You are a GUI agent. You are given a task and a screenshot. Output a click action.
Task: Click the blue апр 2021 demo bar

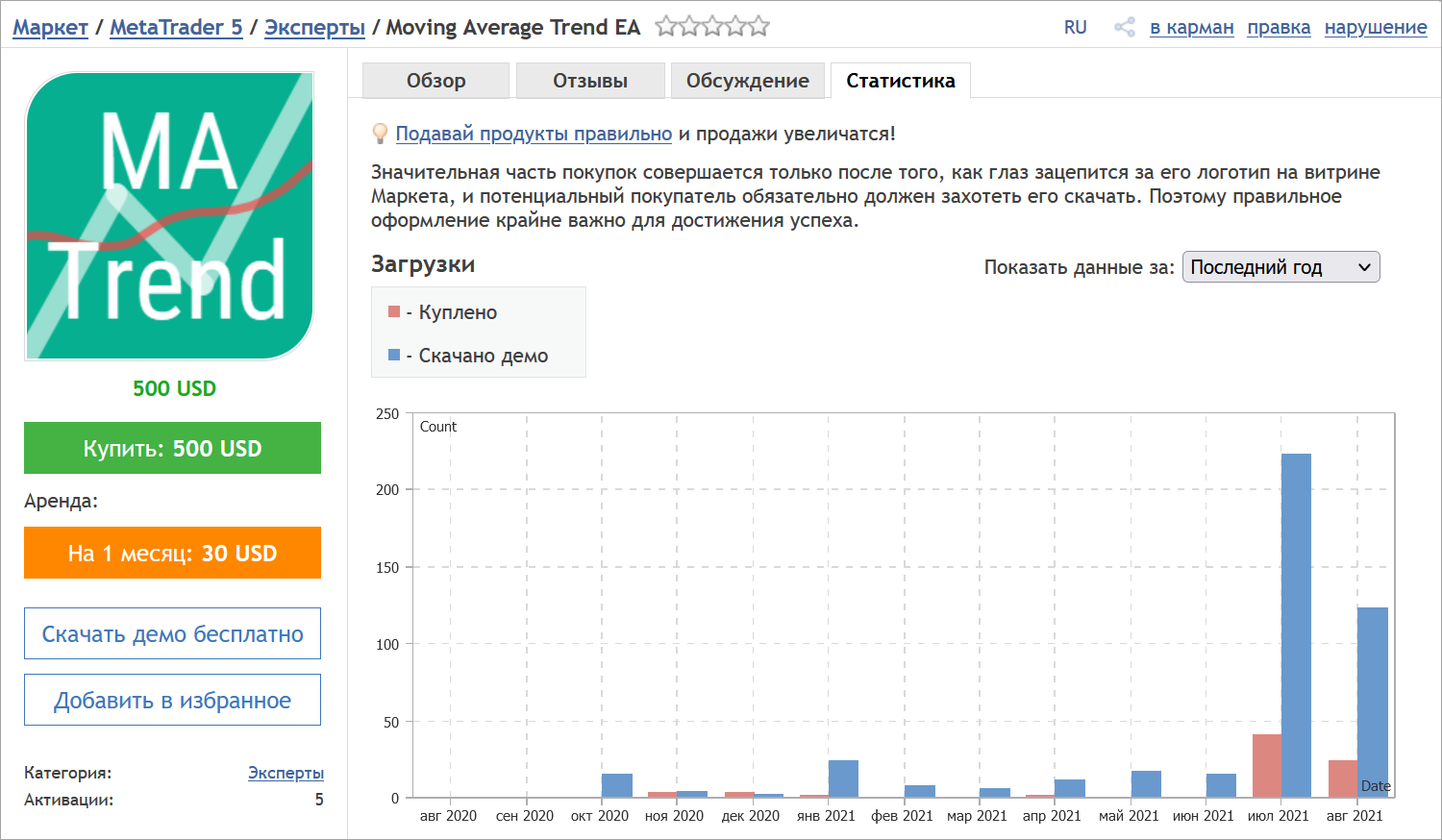coord(1070,788)
